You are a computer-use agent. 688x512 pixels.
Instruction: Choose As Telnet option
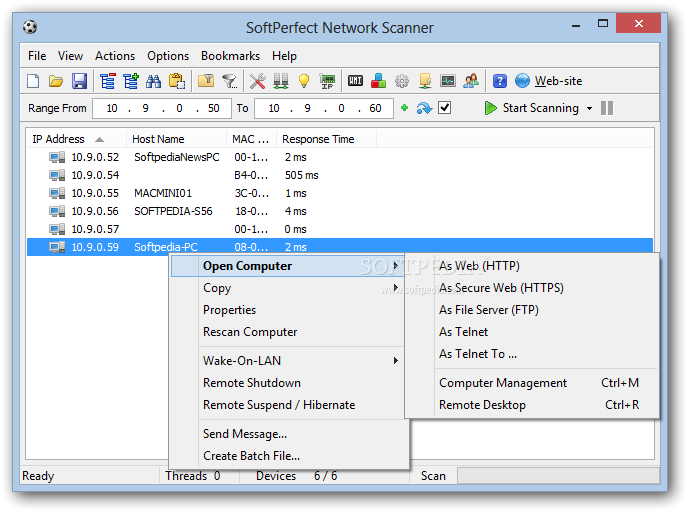point(532,332)
